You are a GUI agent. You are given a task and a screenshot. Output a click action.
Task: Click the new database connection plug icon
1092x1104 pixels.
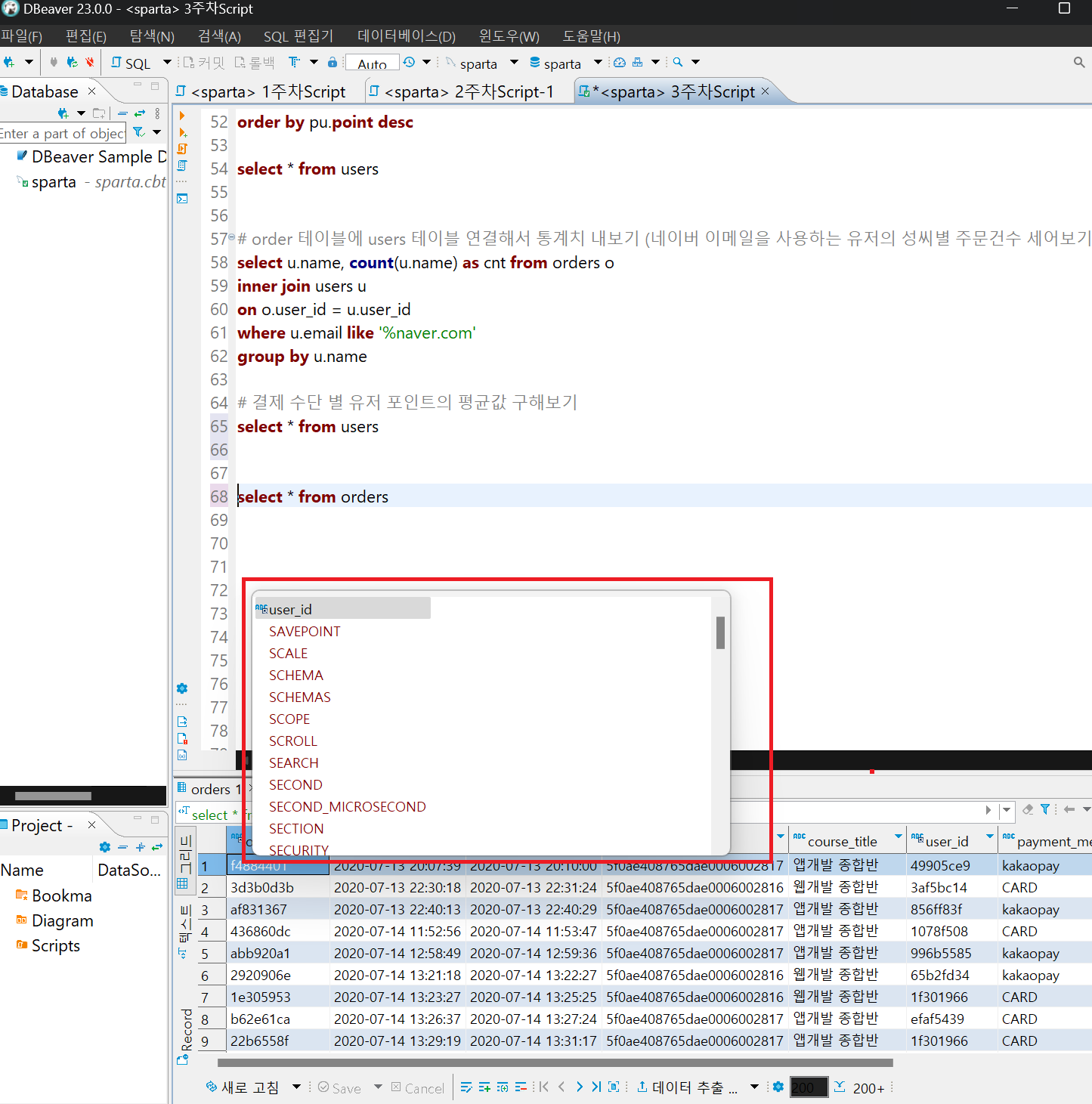coord(8,63)
